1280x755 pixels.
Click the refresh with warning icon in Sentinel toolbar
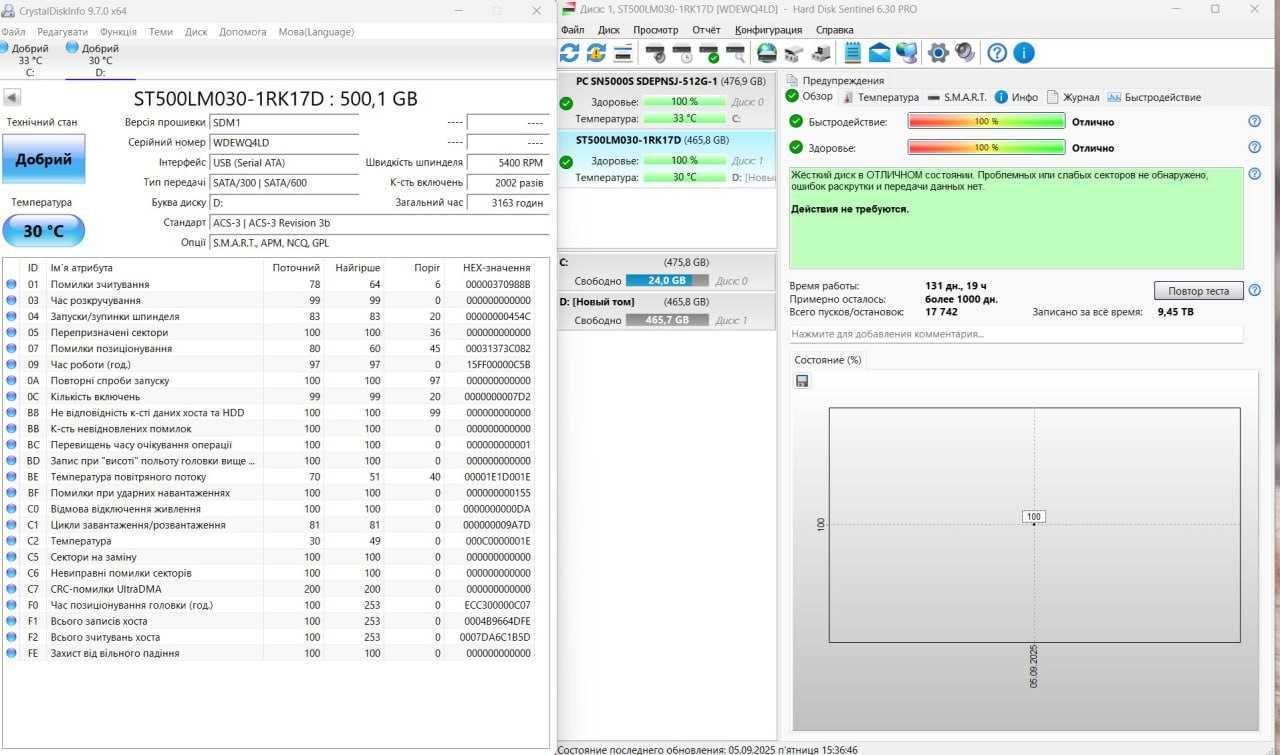596,53
